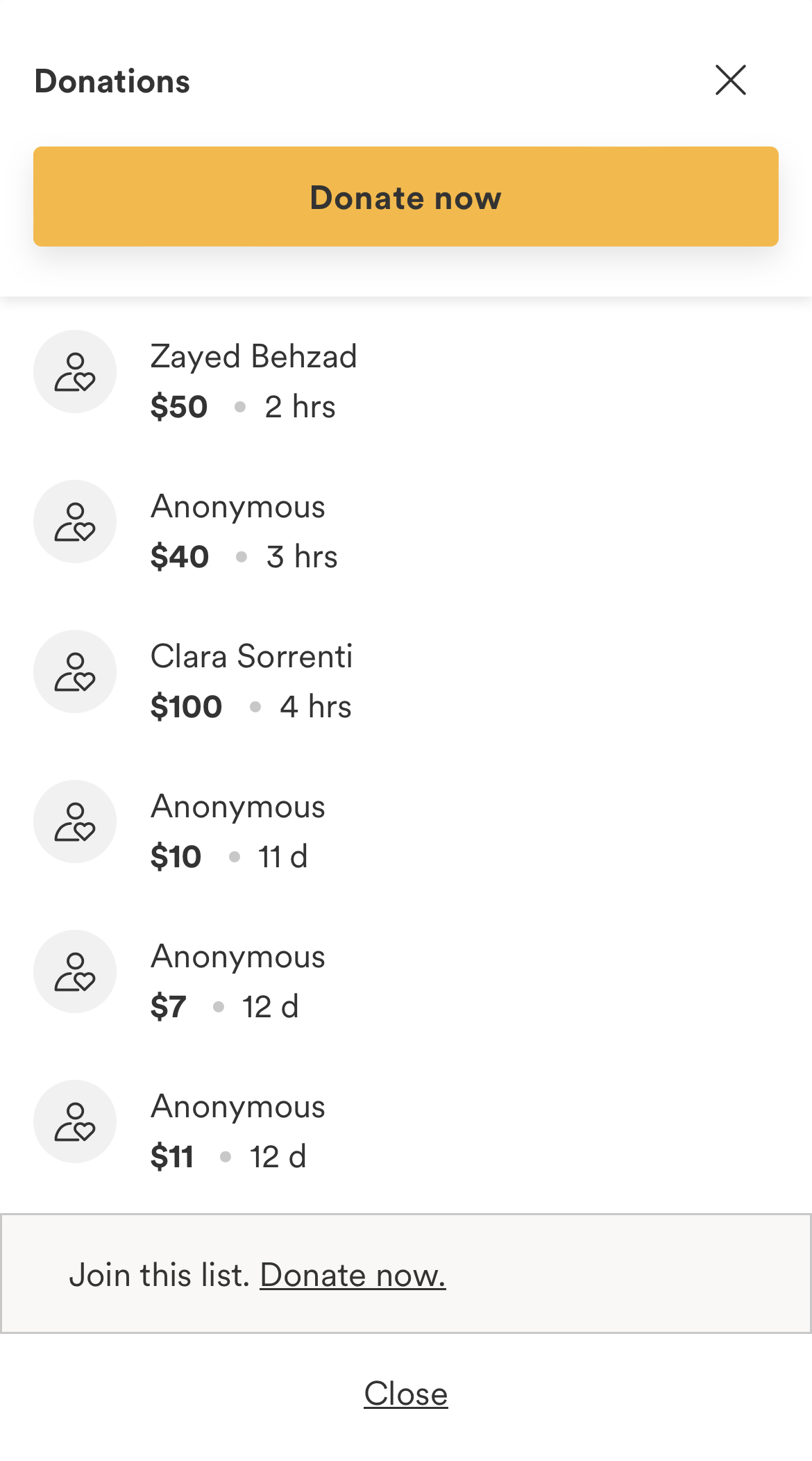Click the avatar icon beside the $40 donation
Image resolution: width=812 pixels, height=1461 pixels.
pos(75,521)
